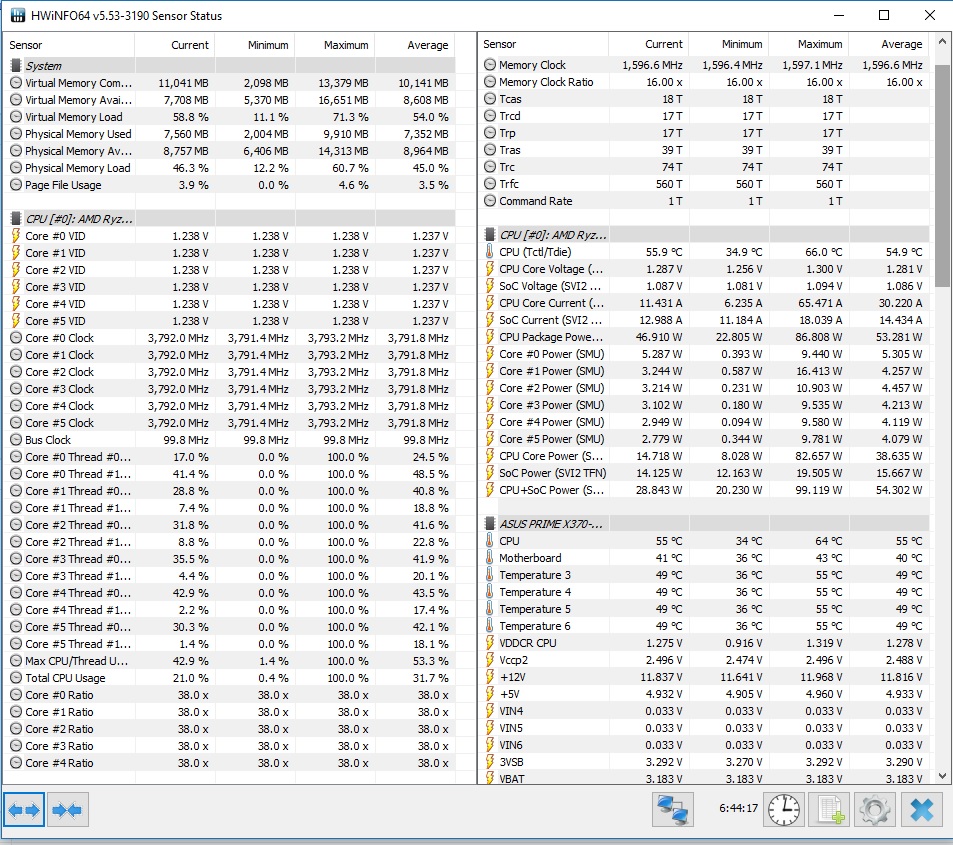Click the HWiNFO64 title bar app icon
Viewport: 953px width, 845px height.
click(x=18, y=15)
